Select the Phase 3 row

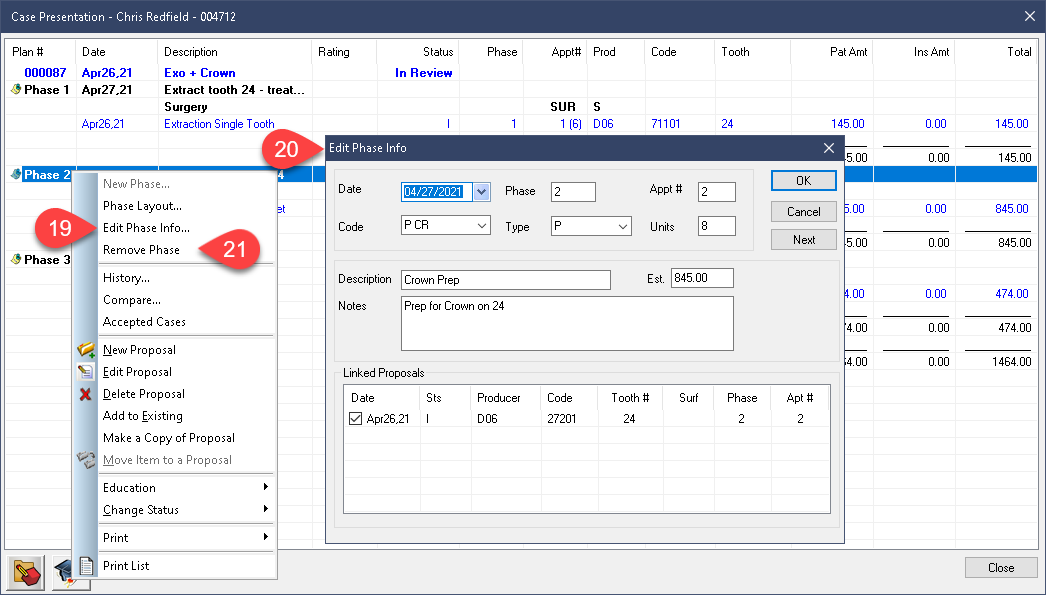[x=47, y=259]
